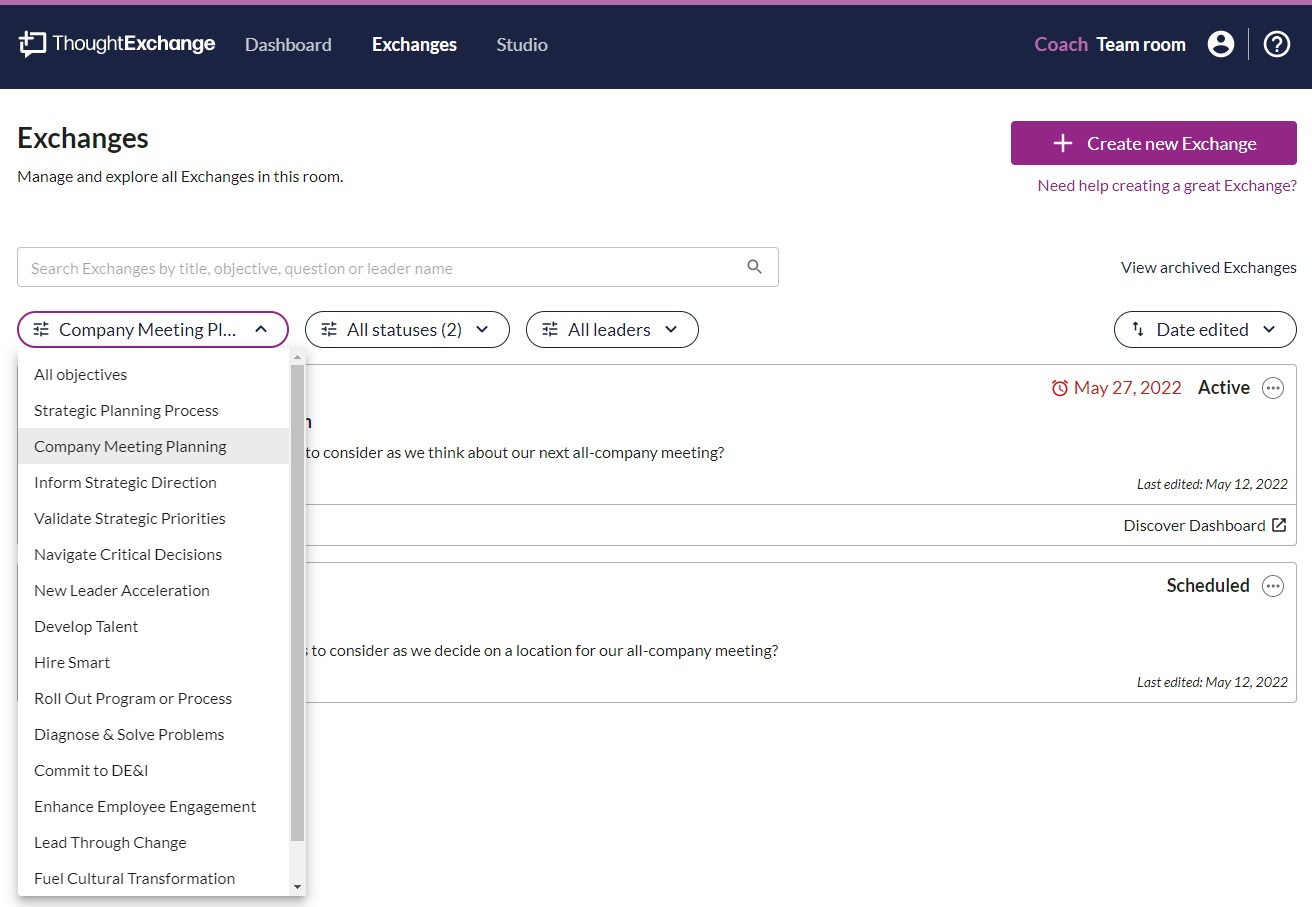Open Need help creating a great Exchange link
Screen dimensions: 1312x907
point(1167,185)
